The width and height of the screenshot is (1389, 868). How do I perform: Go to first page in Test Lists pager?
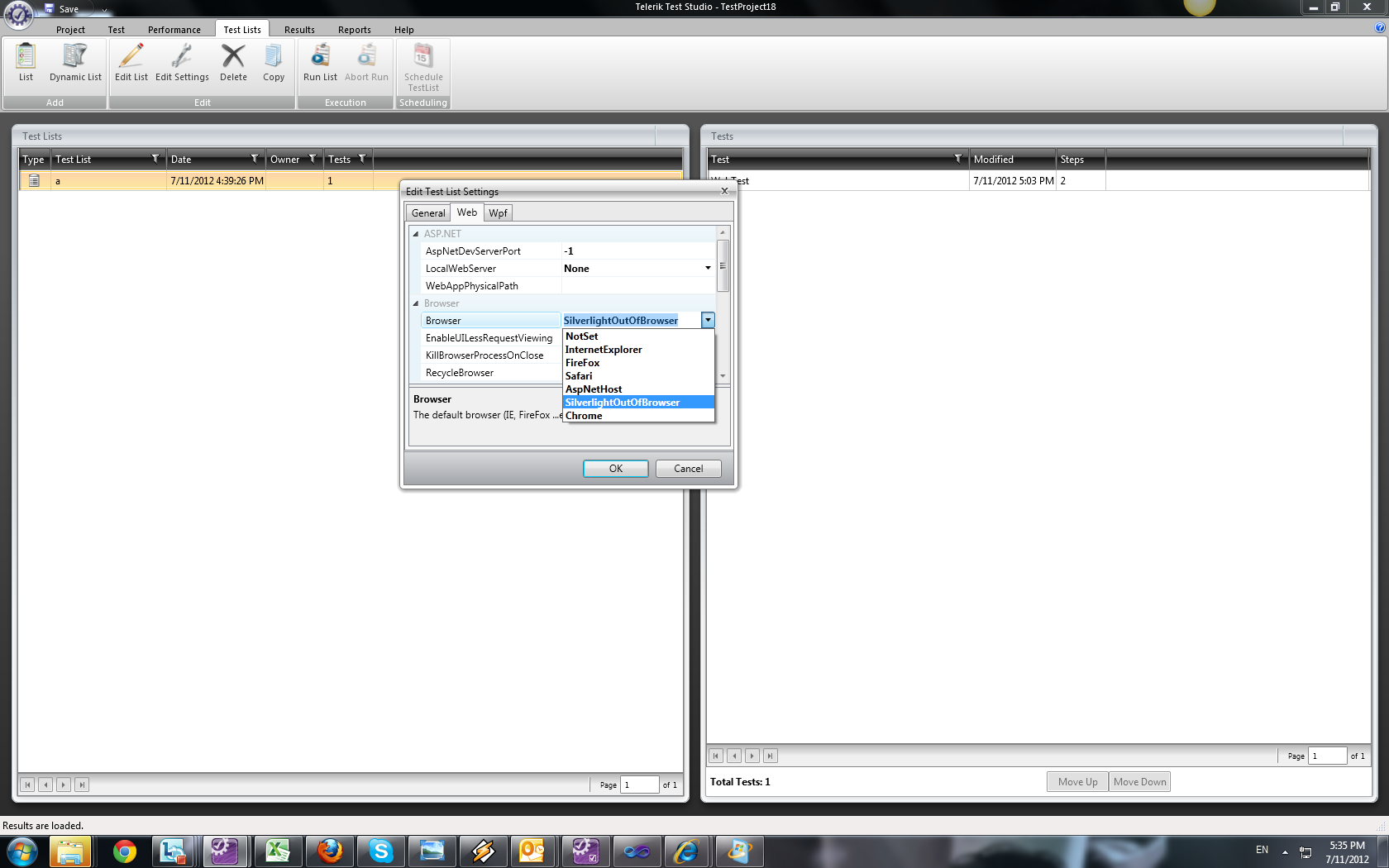click(x=27, y=785)
